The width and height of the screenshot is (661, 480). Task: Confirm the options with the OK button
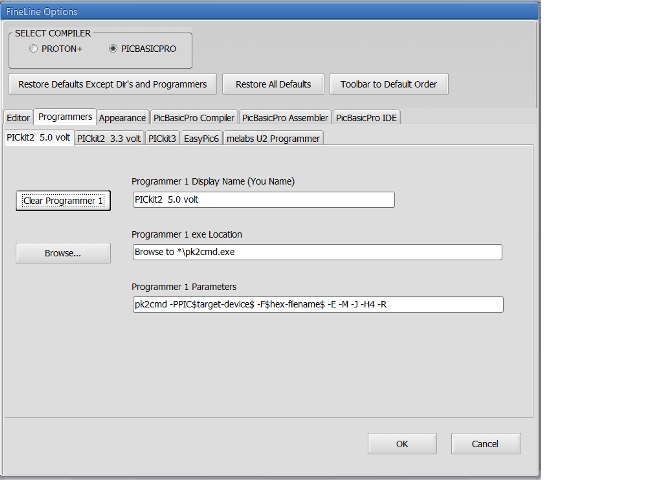coord(402,443)
